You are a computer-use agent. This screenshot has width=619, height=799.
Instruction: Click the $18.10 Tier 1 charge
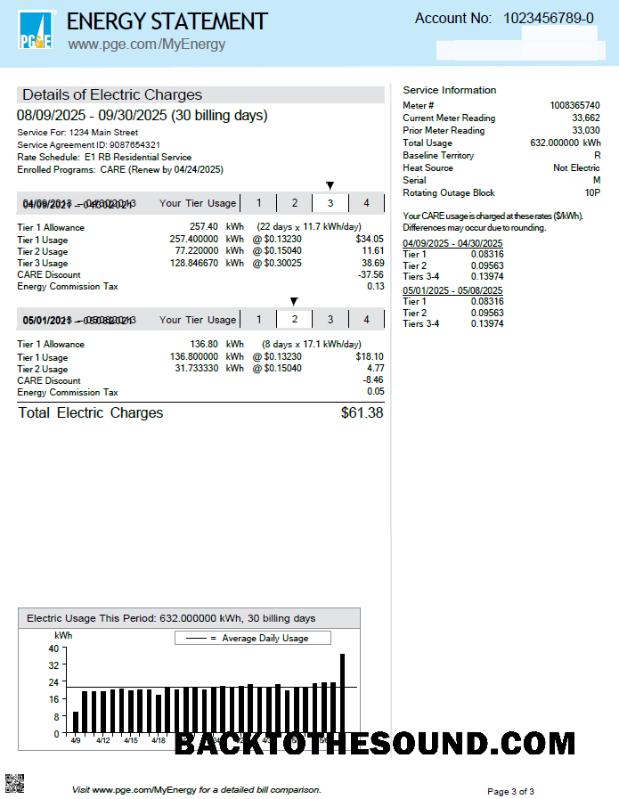370,357
